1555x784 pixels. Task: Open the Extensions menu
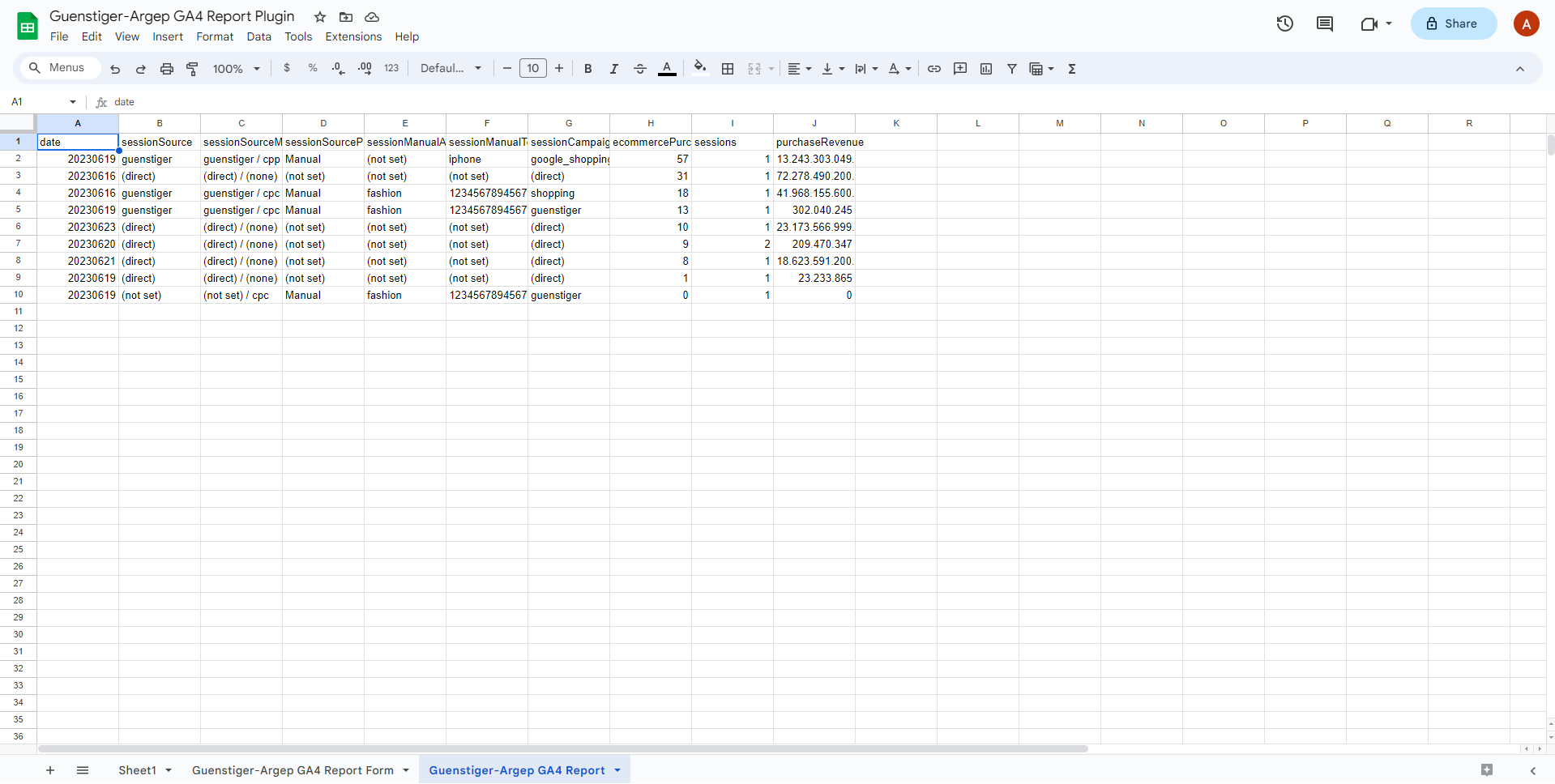pyautogui.click(x=353, y=36)
